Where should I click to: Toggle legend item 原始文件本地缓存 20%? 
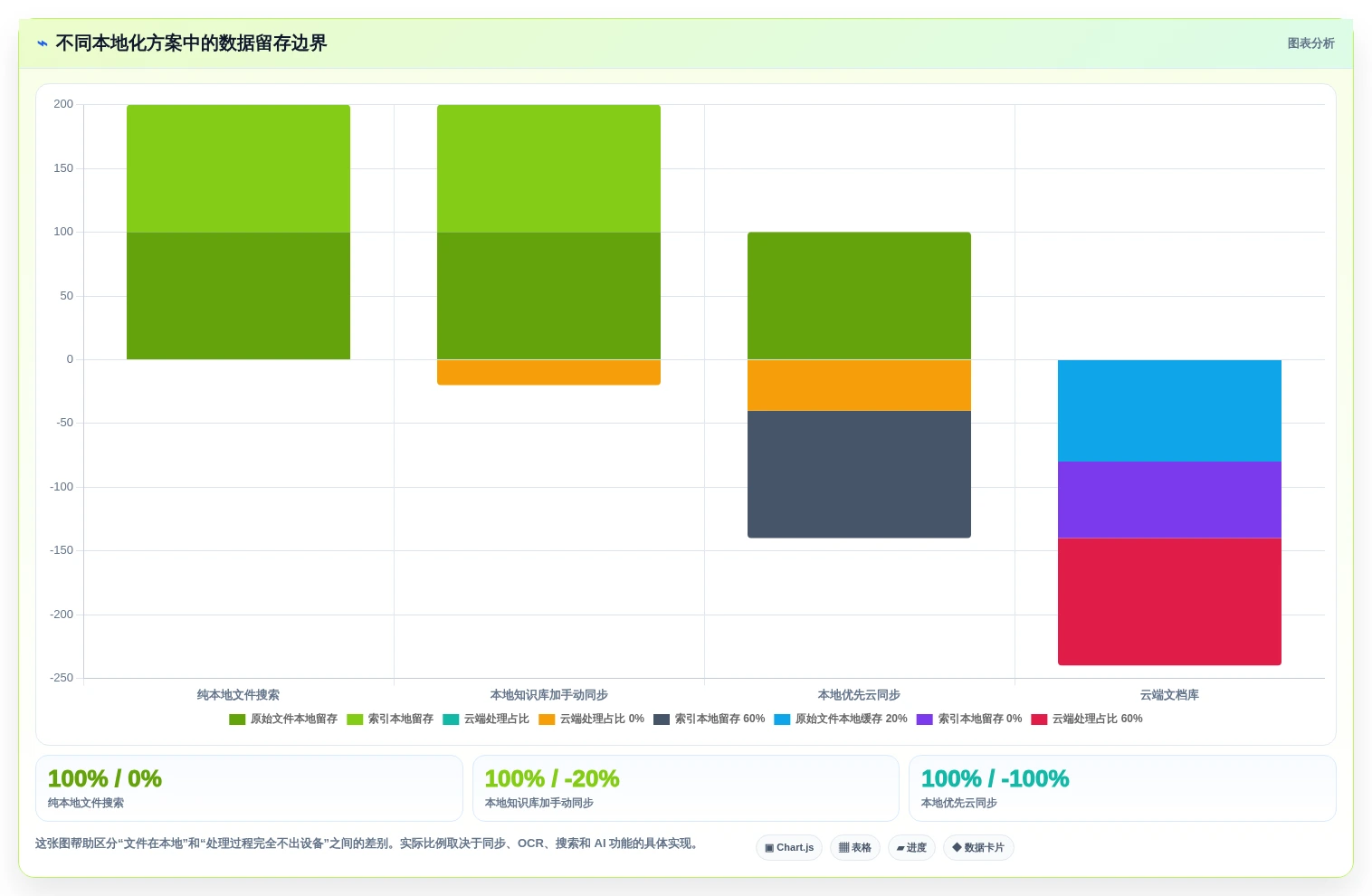click(x=841, y=720)
